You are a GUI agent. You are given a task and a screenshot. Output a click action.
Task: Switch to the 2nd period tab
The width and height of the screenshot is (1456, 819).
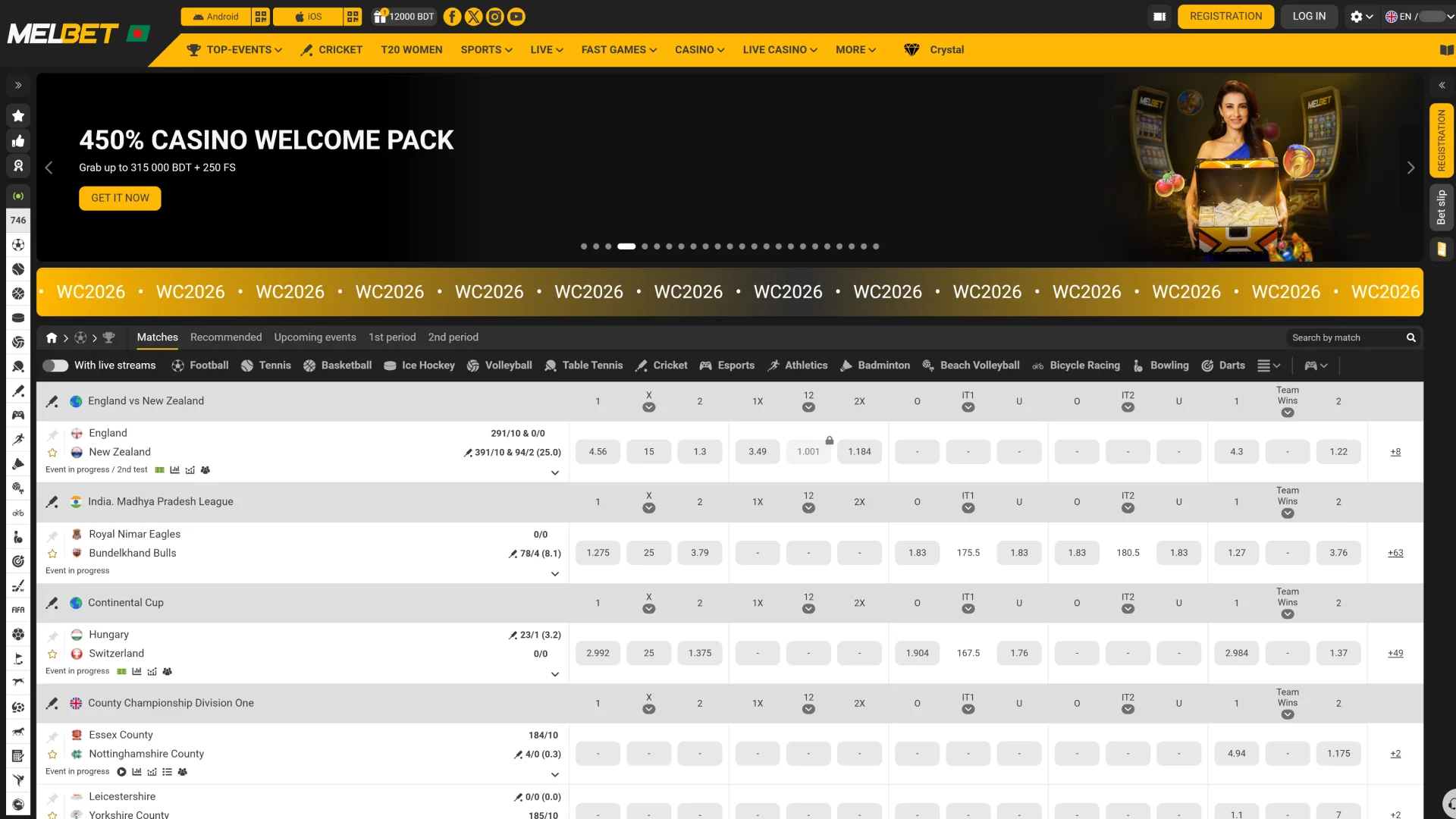click(x=453, y=338)
